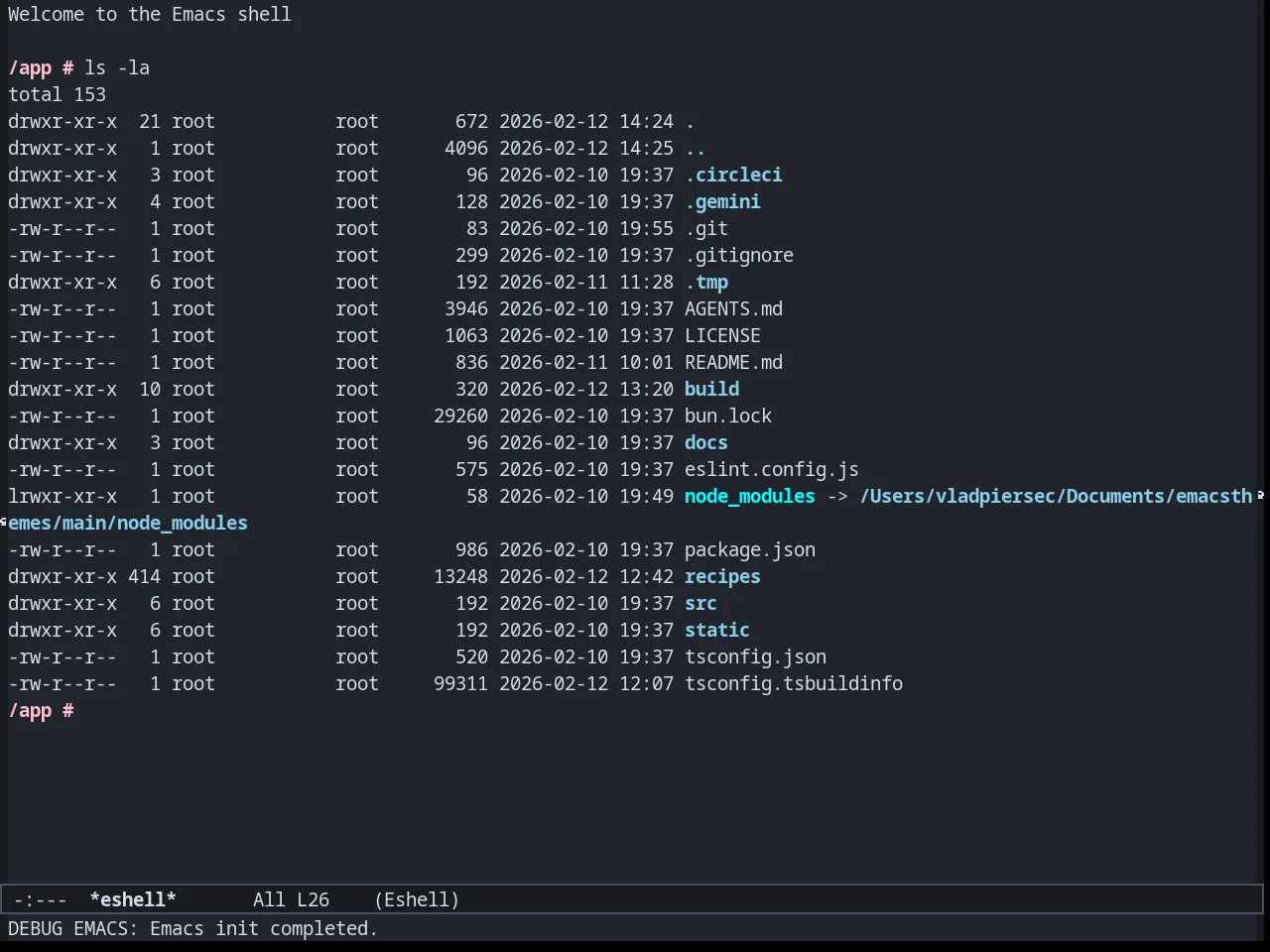The height and width of the screenshot is (952, 1270).
Task: Click the L26 line number indicator
Action: click(313, 899)
